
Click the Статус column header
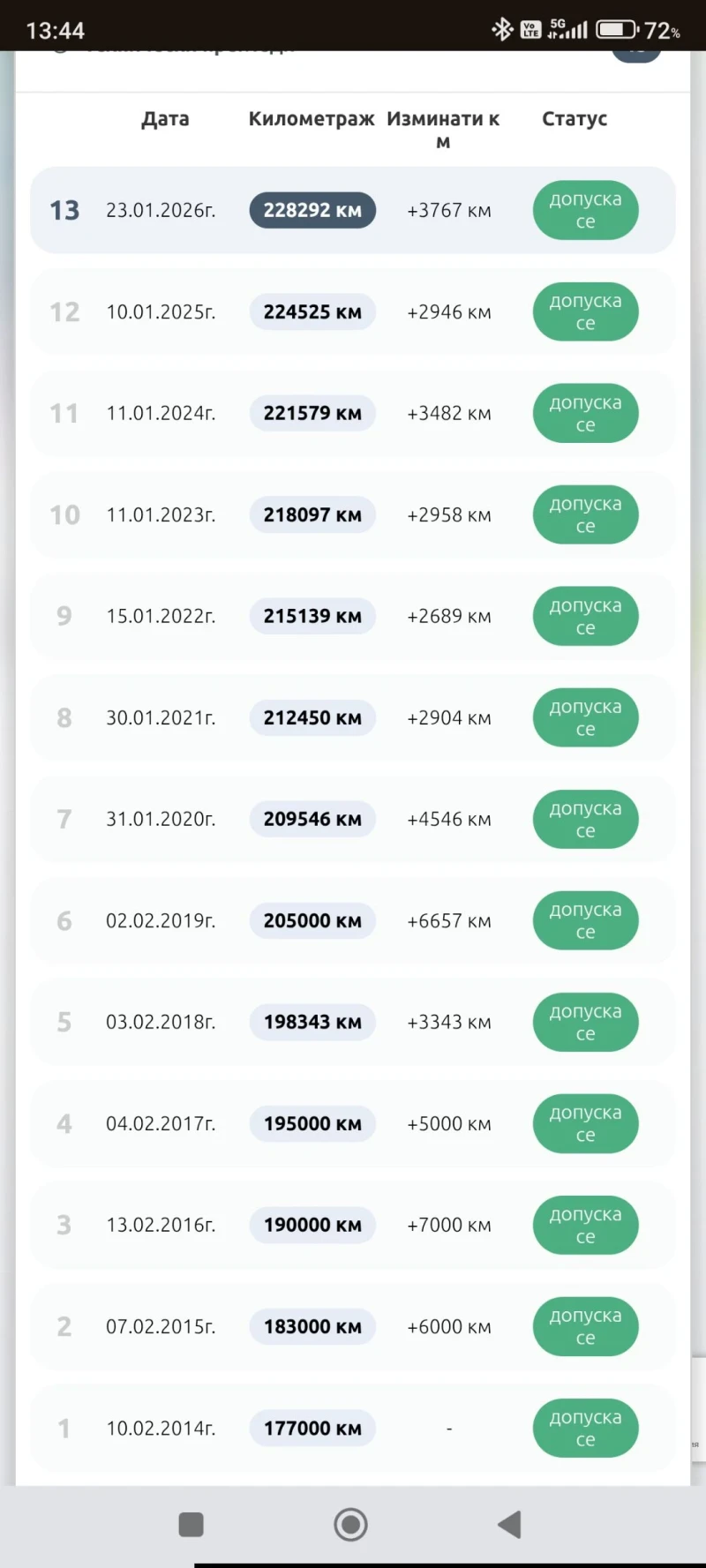[575, 118]
